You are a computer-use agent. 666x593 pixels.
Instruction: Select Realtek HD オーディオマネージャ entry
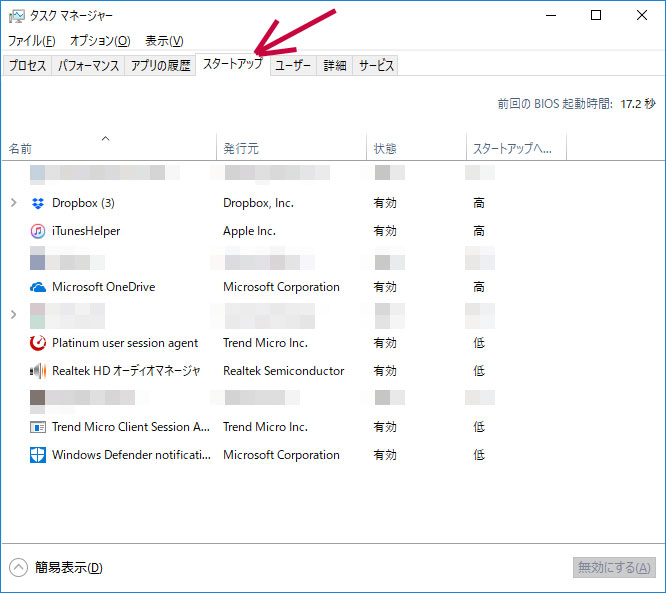coord(126,371)
